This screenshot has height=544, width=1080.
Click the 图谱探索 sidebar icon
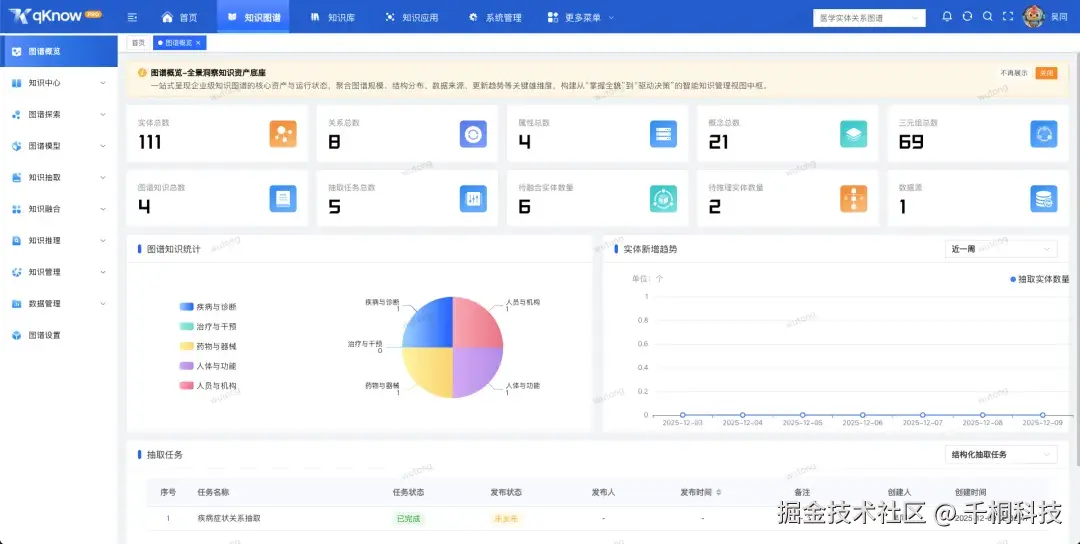pos(17,114)
